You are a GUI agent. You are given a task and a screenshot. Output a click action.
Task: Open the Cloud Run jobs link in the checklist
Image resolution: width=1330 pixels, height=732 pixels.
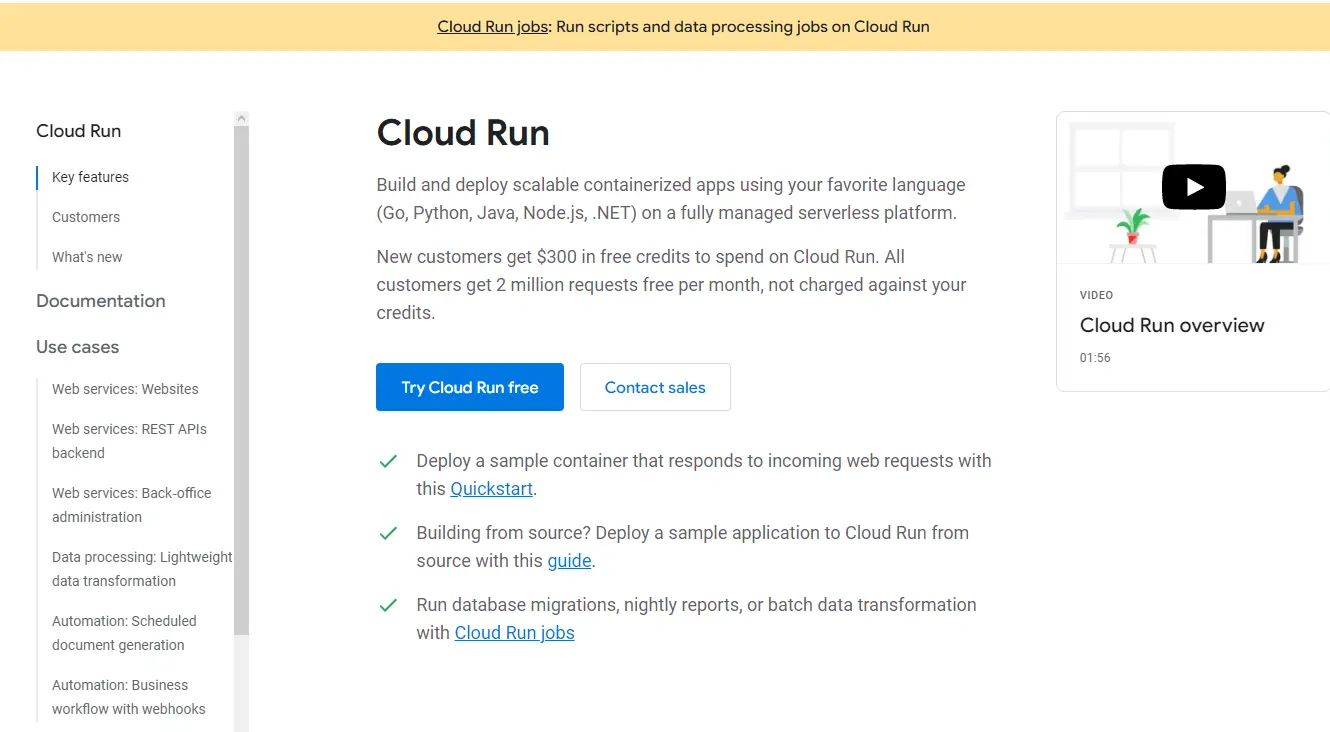point(514,633)
